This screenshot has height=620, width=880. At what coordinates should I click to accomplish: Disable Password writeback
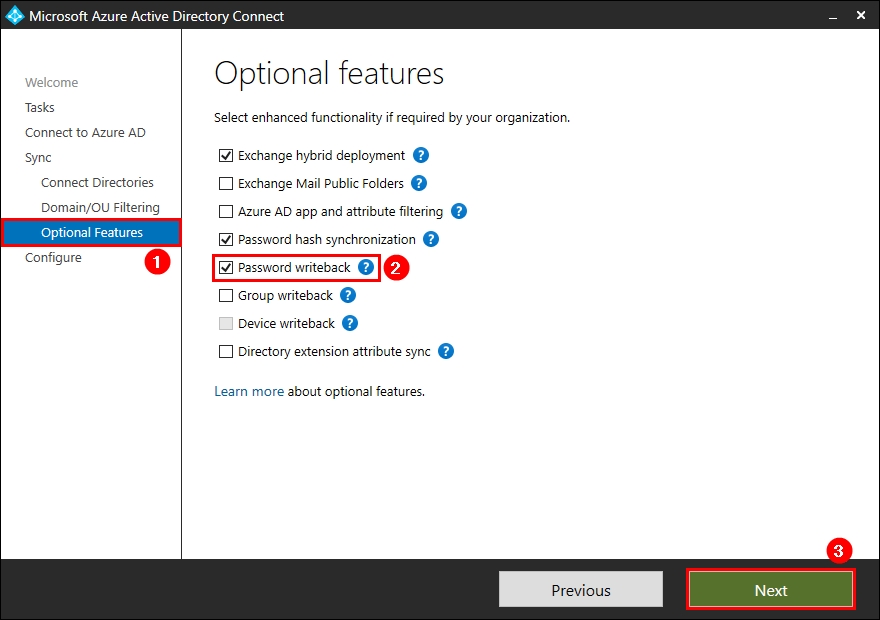click(225, 267)
